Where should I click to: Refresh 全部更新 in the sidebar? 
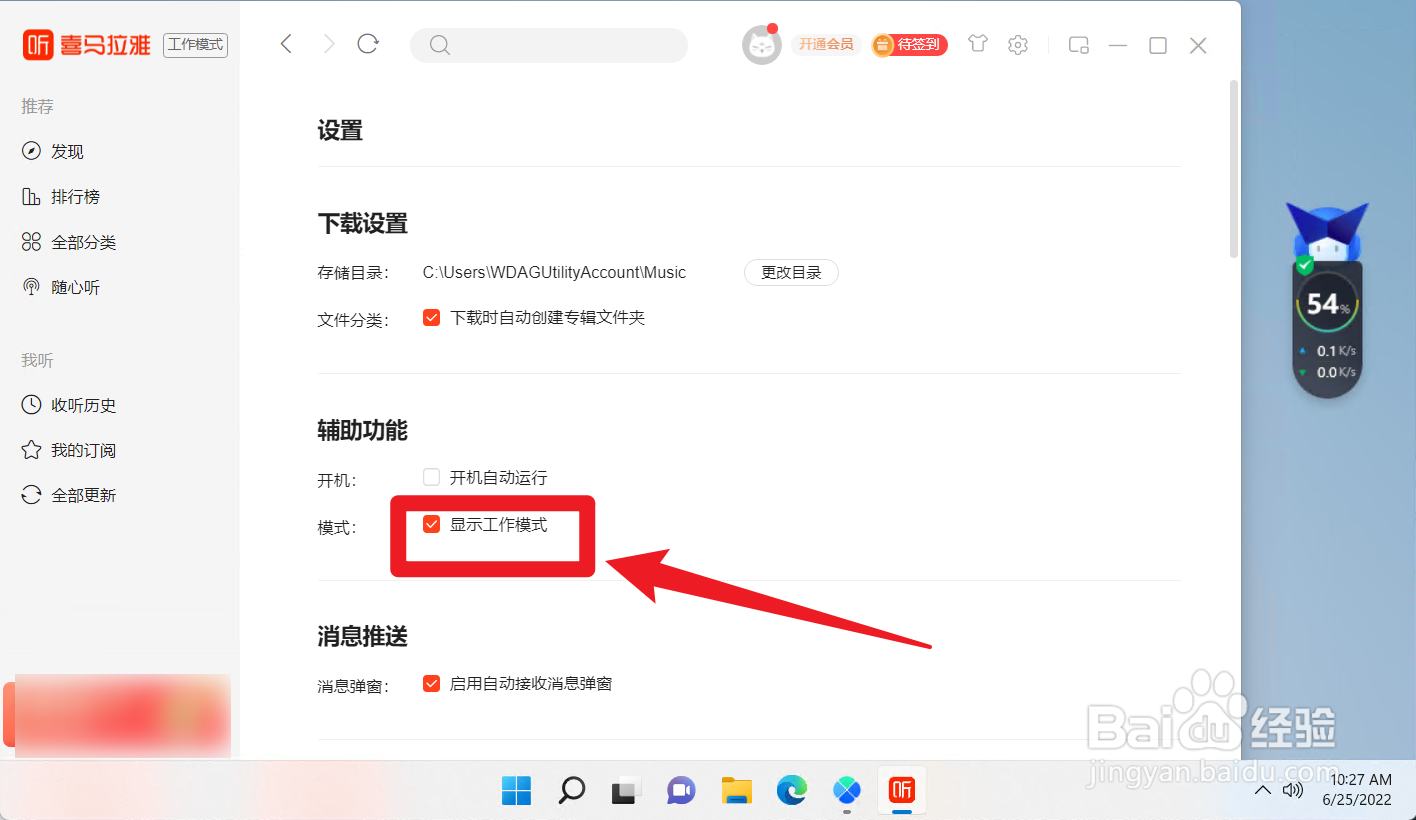click(x=80, y=494)
